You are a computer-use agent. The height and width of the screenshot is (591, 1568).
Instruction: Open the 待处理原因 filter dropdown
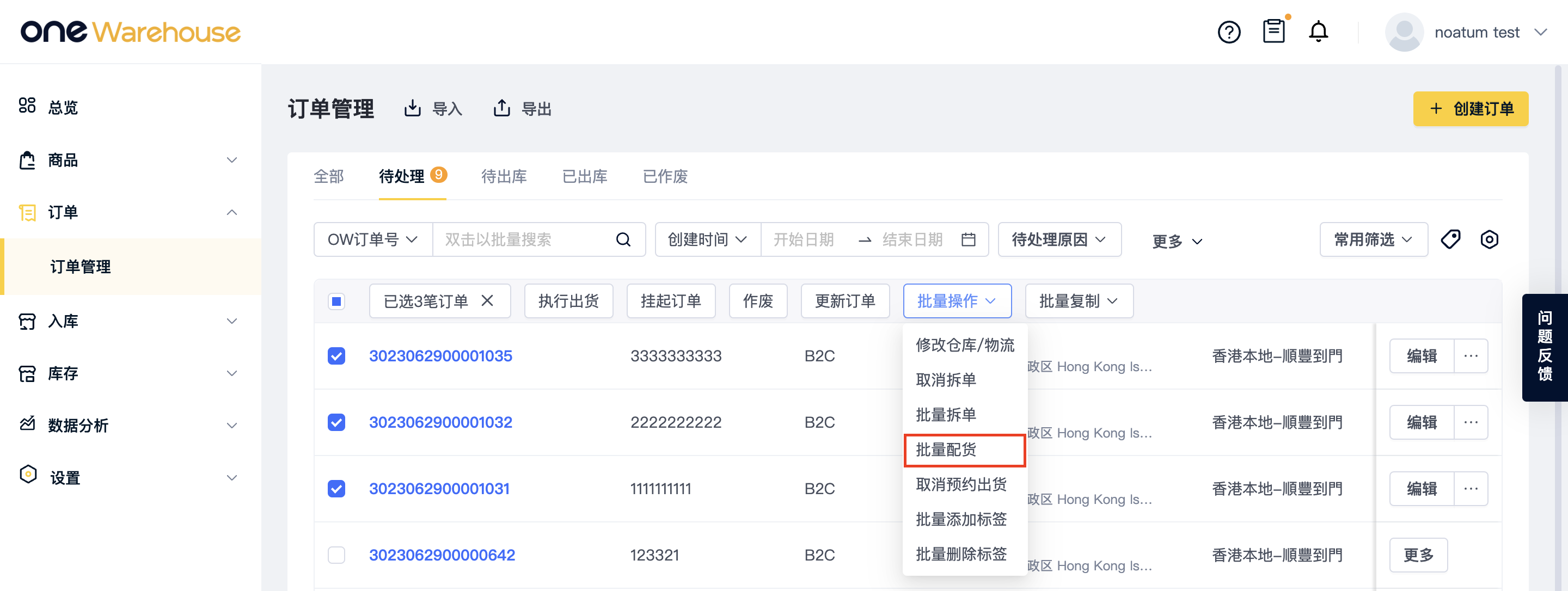(x=1059, y=239)
